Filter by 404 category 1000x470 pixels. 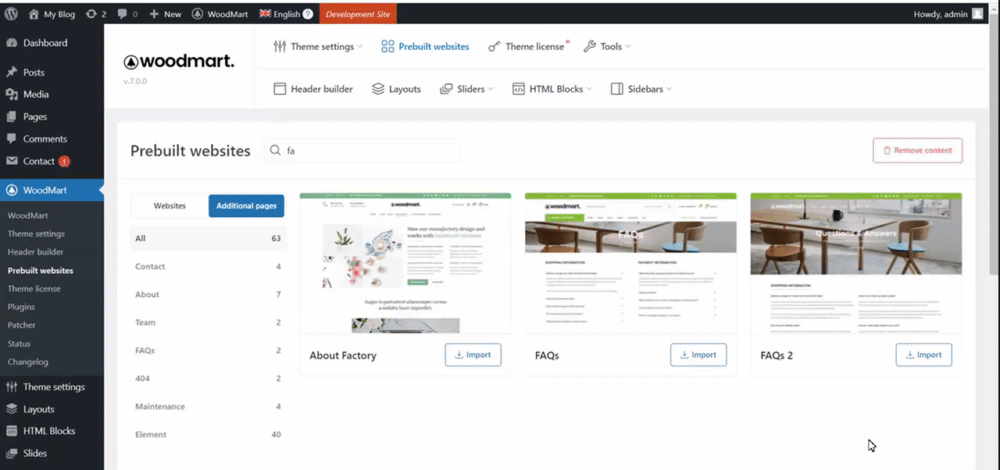tap(208, 379)
